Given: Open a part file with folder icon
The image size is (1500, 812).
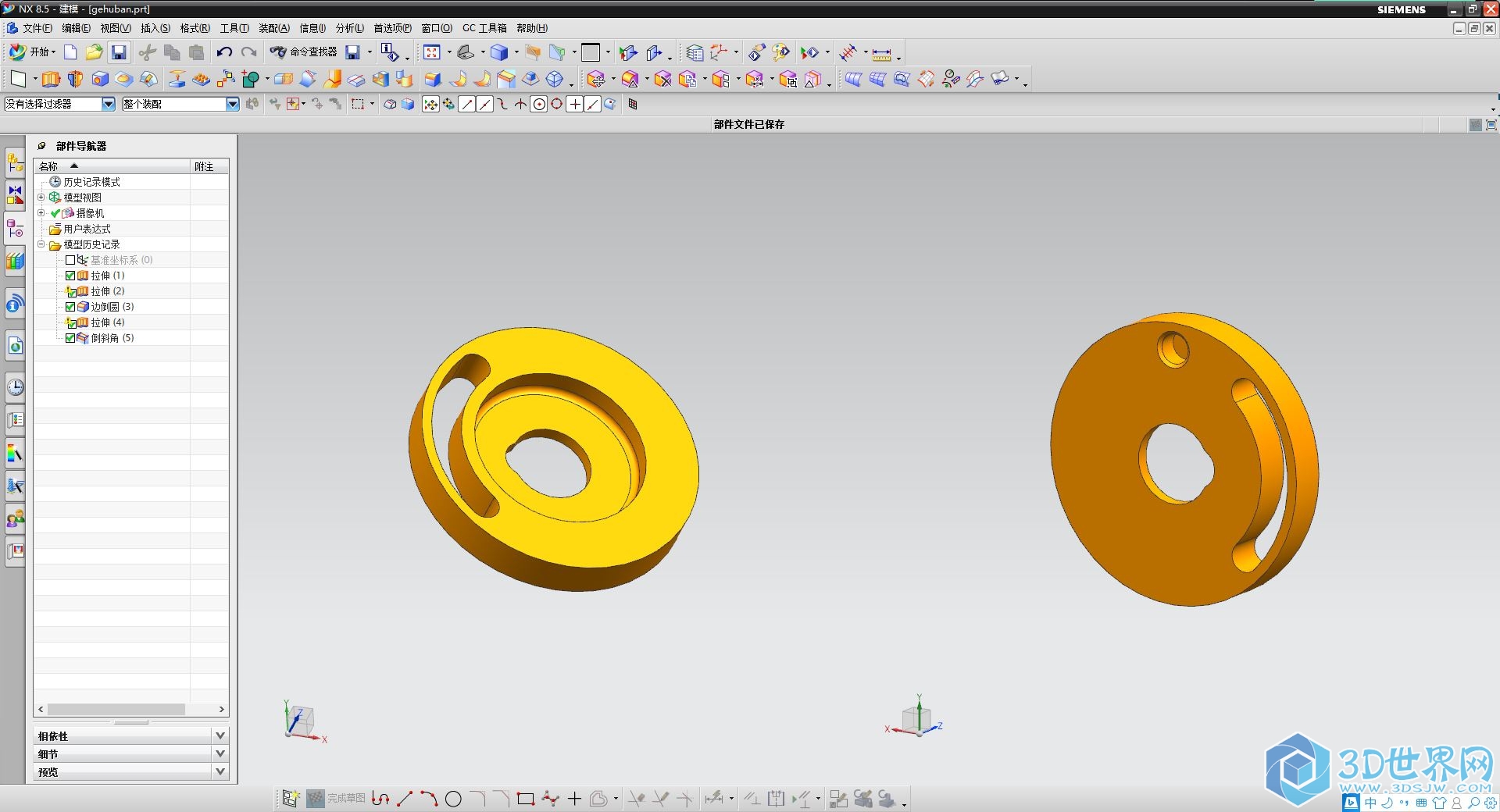Looking at the screenshot, I should 95,52.
